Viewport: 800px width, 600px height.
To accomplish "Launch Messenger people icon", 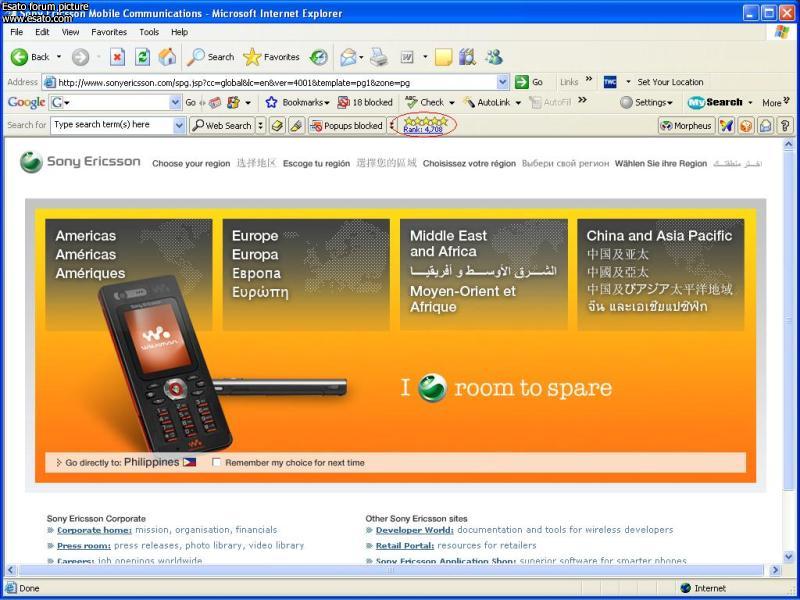I will coord(493,57).
